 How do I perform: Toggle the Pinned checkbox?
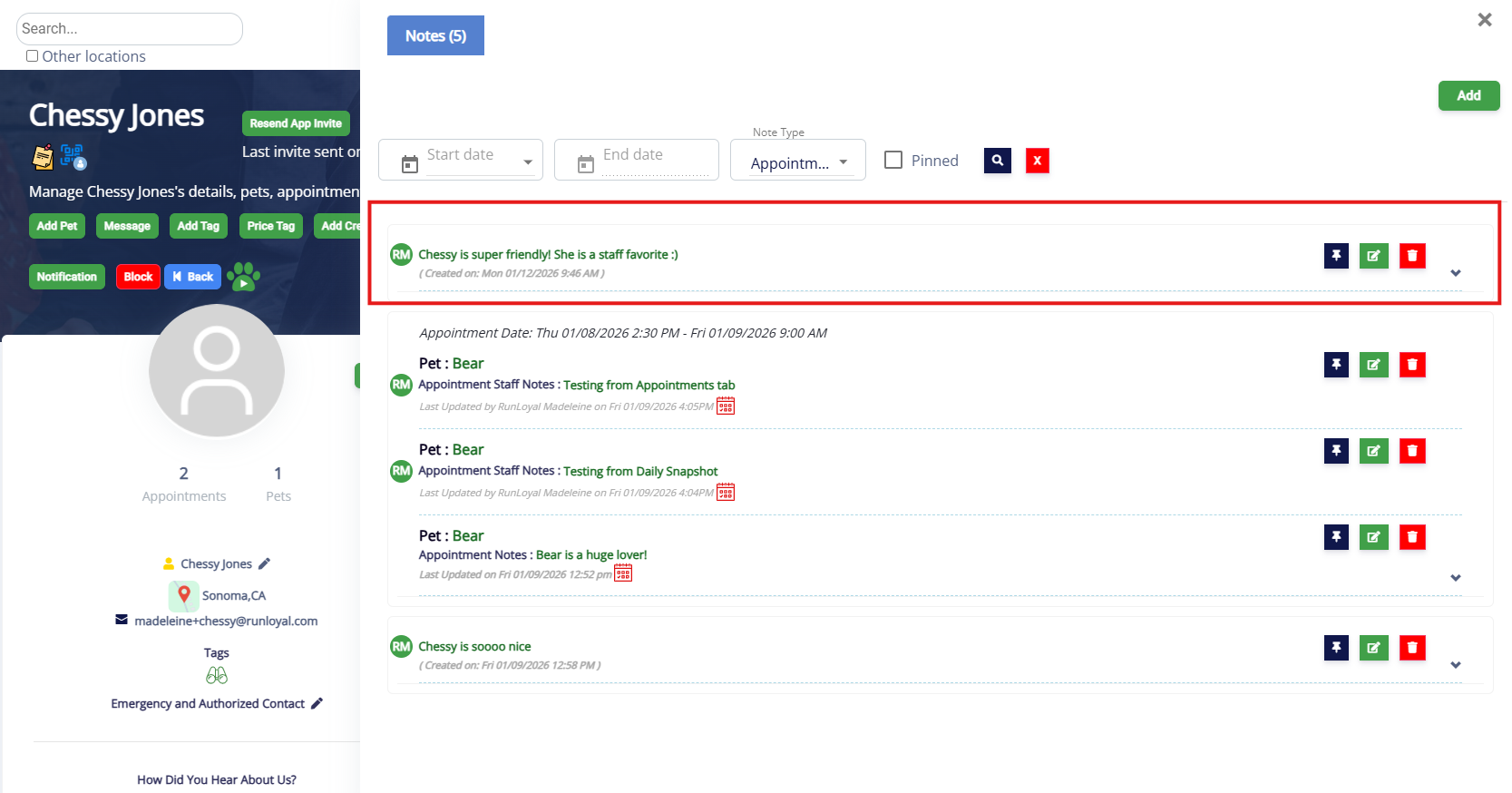point(893,160)
